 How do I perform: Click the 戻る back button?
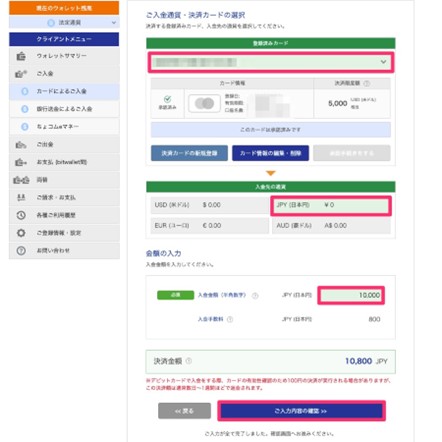184,411
